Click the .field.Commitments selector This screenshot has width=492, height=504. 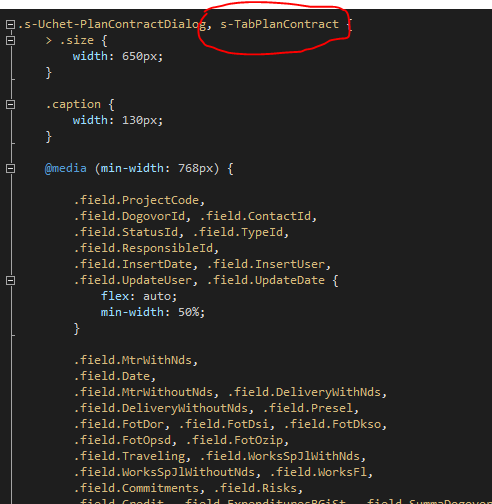tap(136, 488)
